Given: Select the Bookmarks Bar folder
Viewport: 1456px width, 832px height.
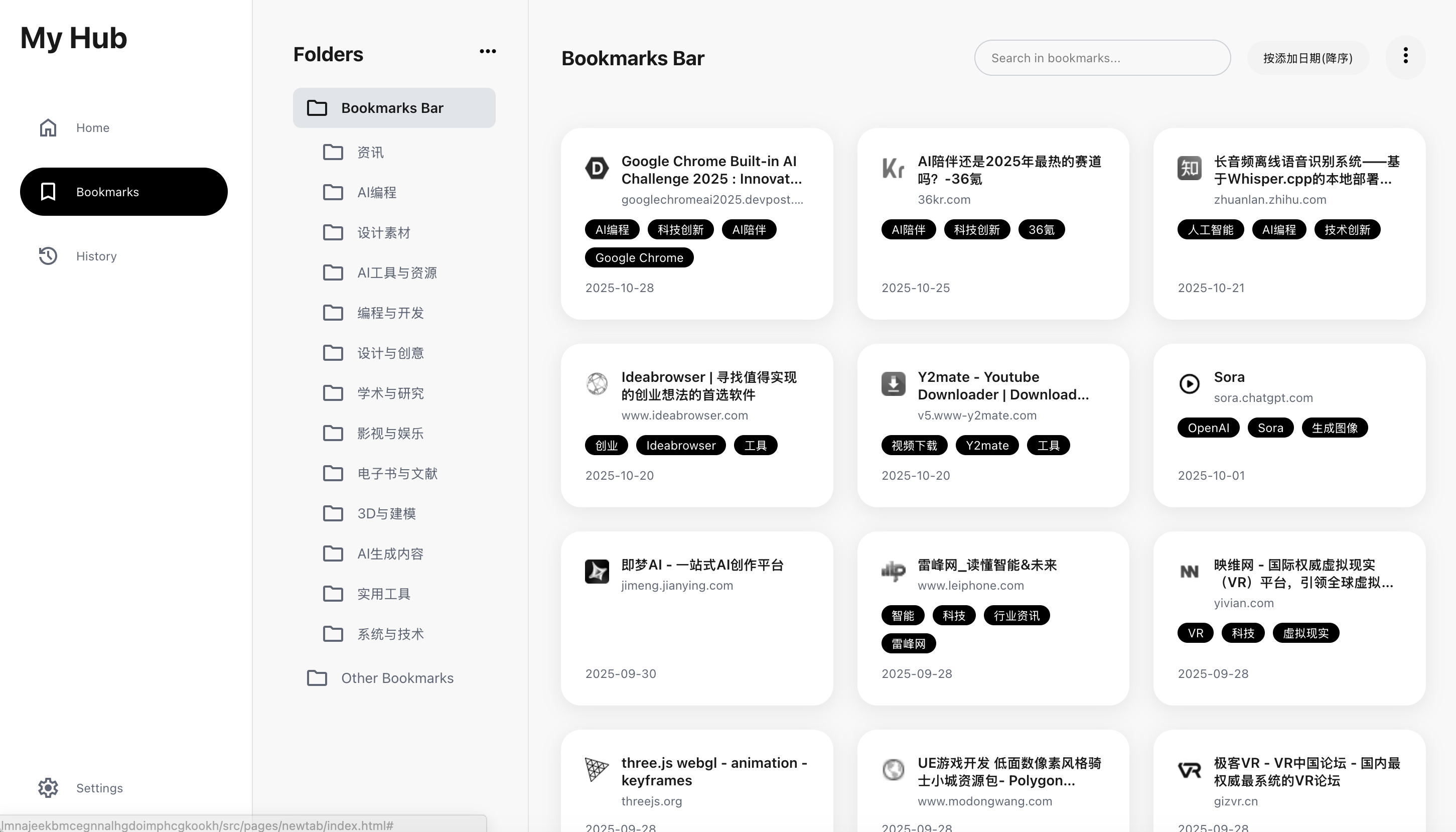Looking at the screenshot, I should coord(393,108).
